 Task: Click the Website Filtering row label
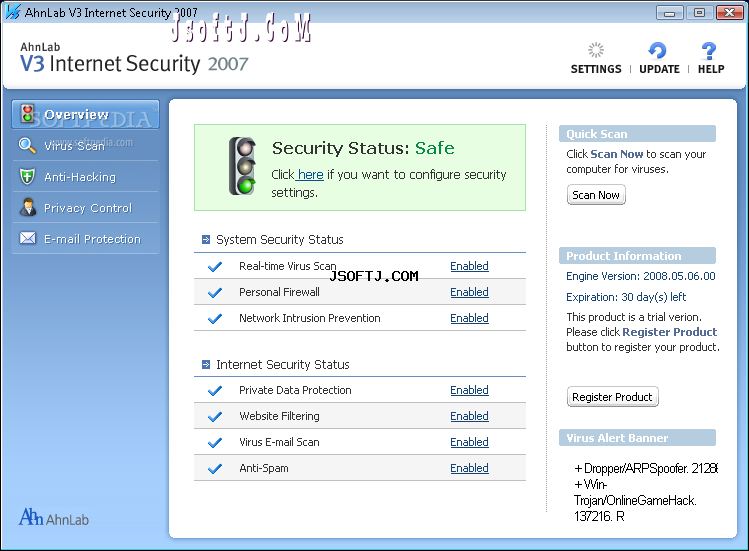pos(279,416)
